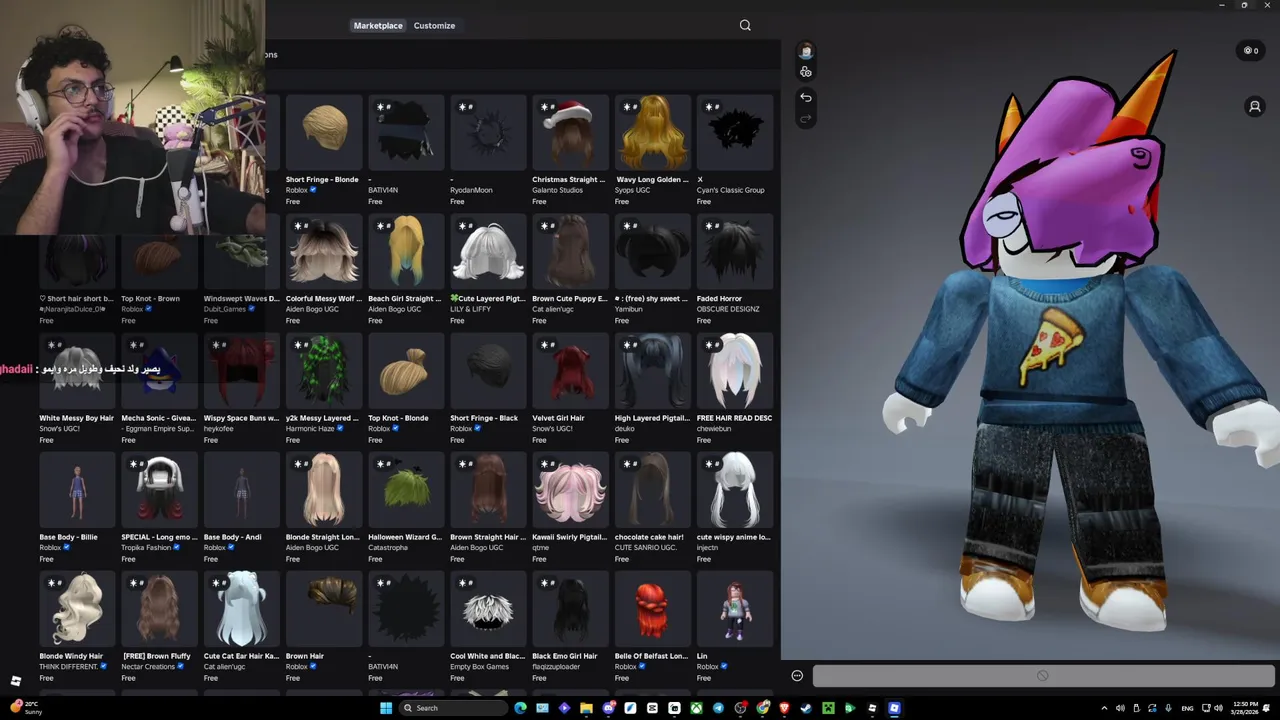Viewport: 1280px width, 720px height.
Task: Select the y2k Messy Layered green hair
Action: tap(324, 371)
